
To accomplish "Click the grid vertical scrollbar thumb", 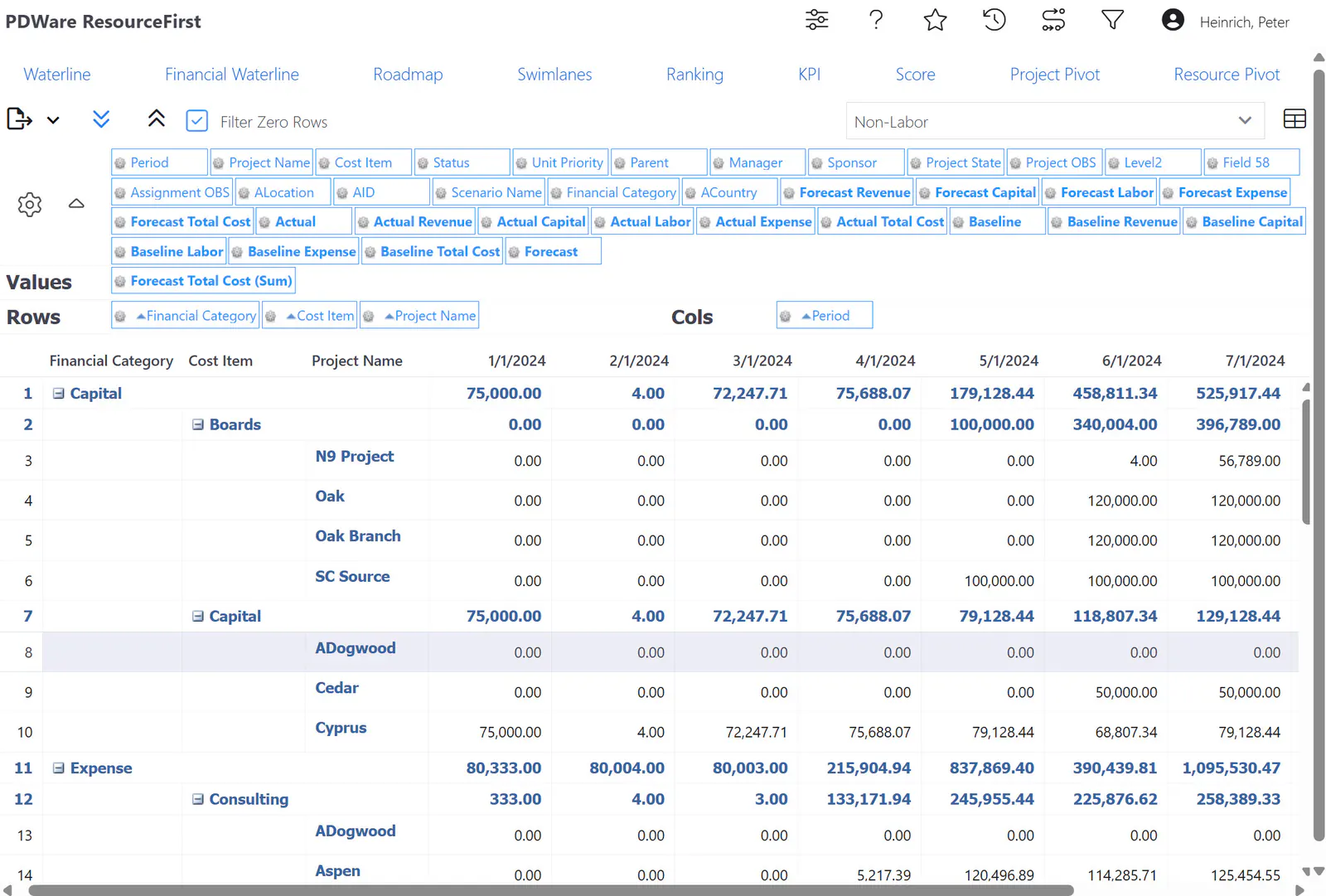I will coord(1306,462).
